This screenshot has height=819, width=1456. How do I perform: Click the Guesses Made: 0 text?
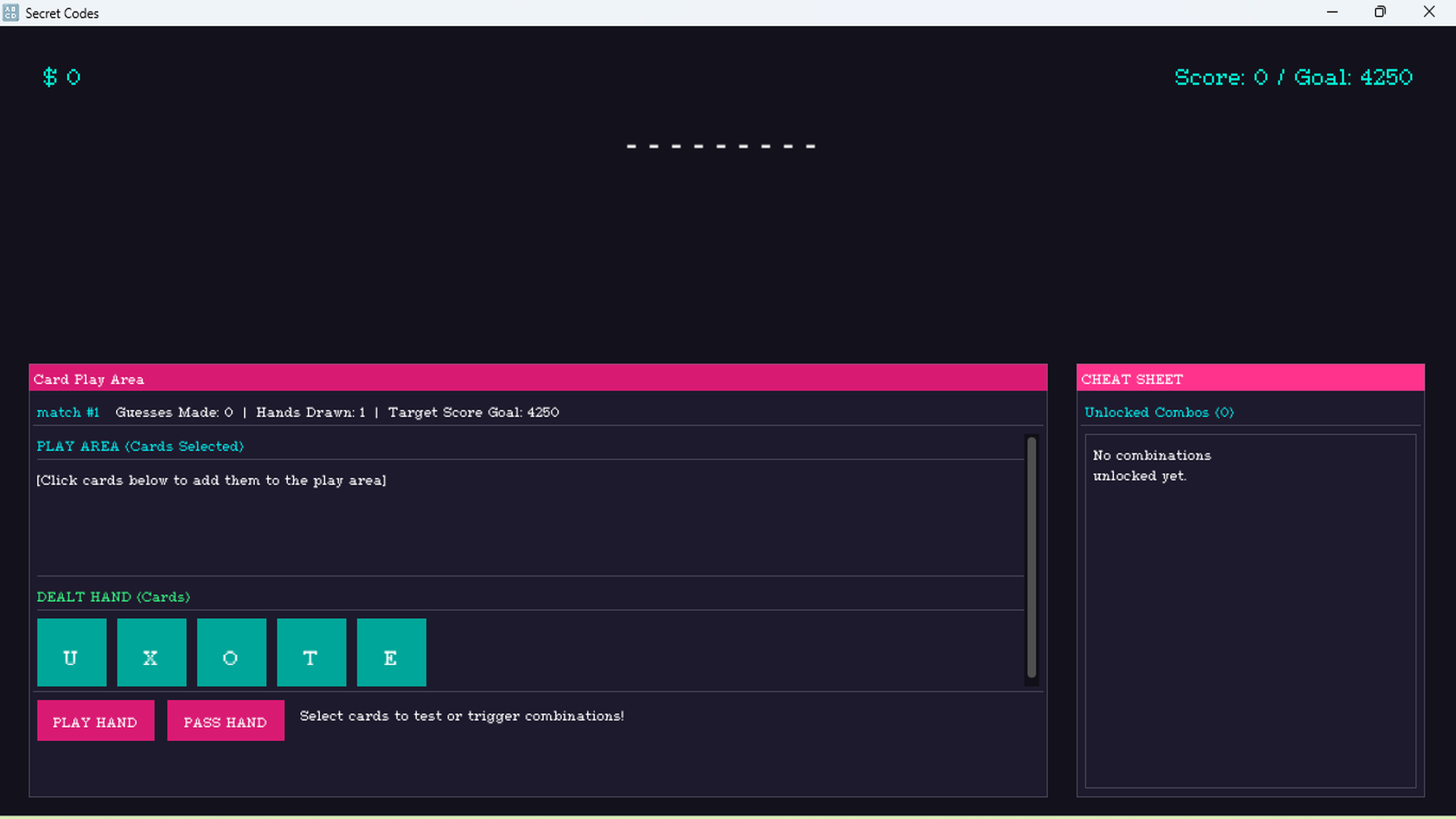click(174, 413)
